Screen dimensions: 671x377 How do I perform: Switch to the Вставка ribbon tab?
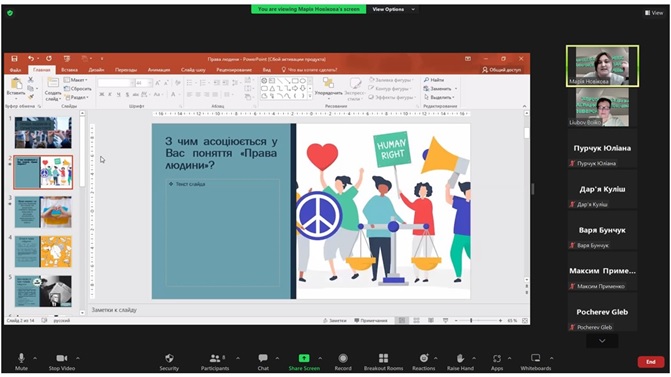coord(69,70)
